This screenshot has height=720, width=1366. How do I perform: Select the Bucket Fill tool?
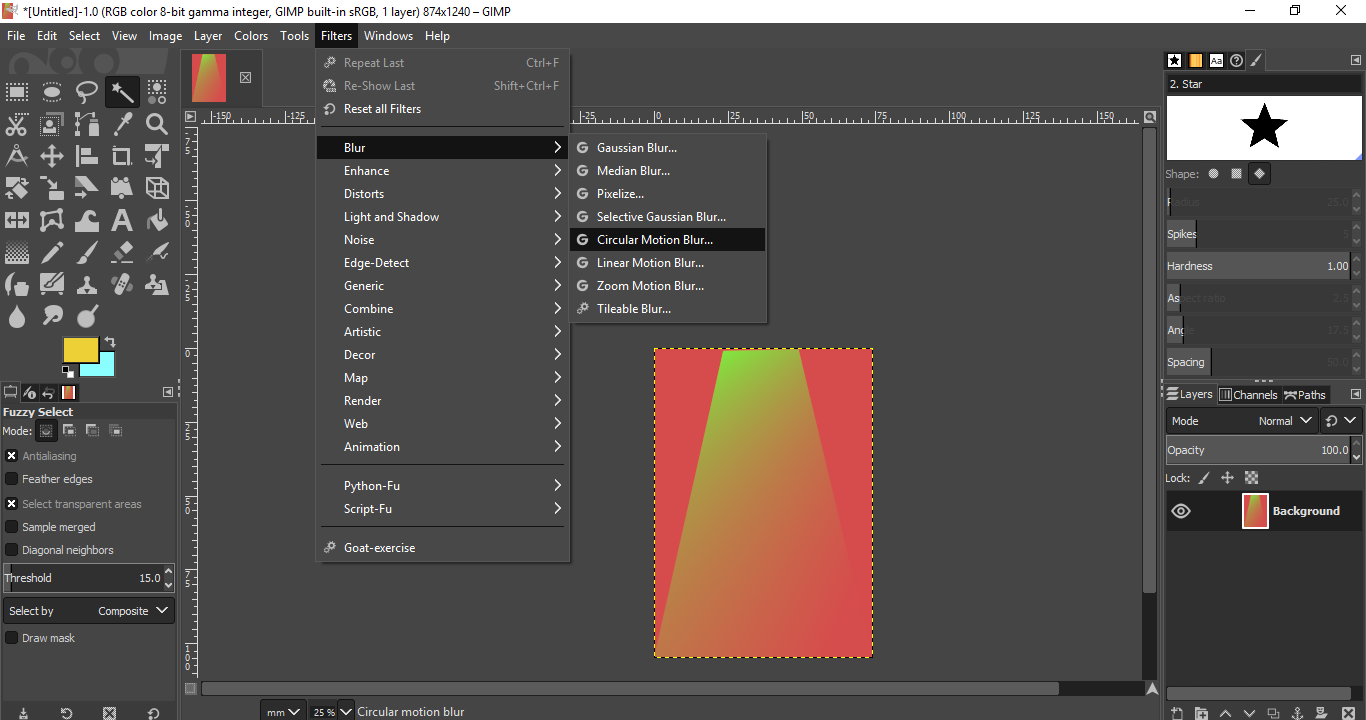[157, 220]
